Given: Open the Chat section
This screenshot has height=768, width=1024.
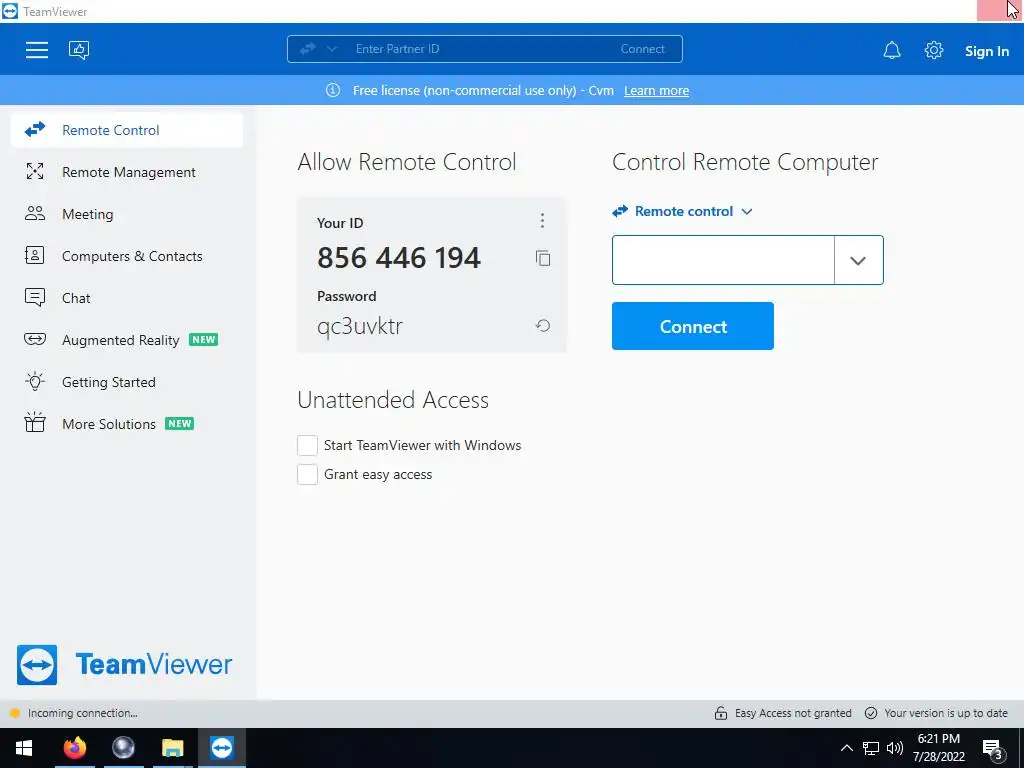Looking at the screenshot, I should click(127, 298).
